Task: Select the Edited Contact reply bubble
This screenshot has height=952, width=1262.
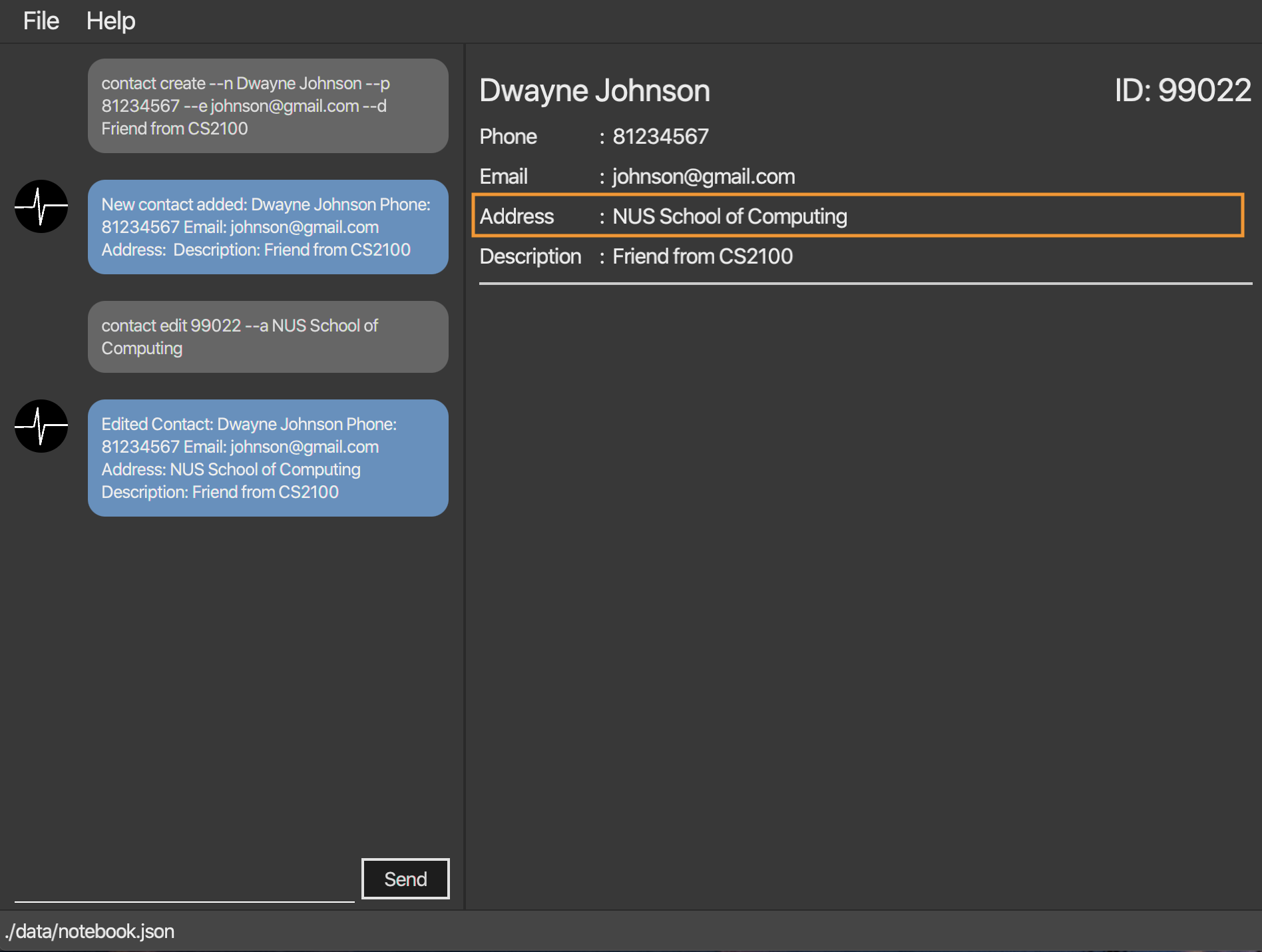Action: pyautogui.click(x=268, y=458)
